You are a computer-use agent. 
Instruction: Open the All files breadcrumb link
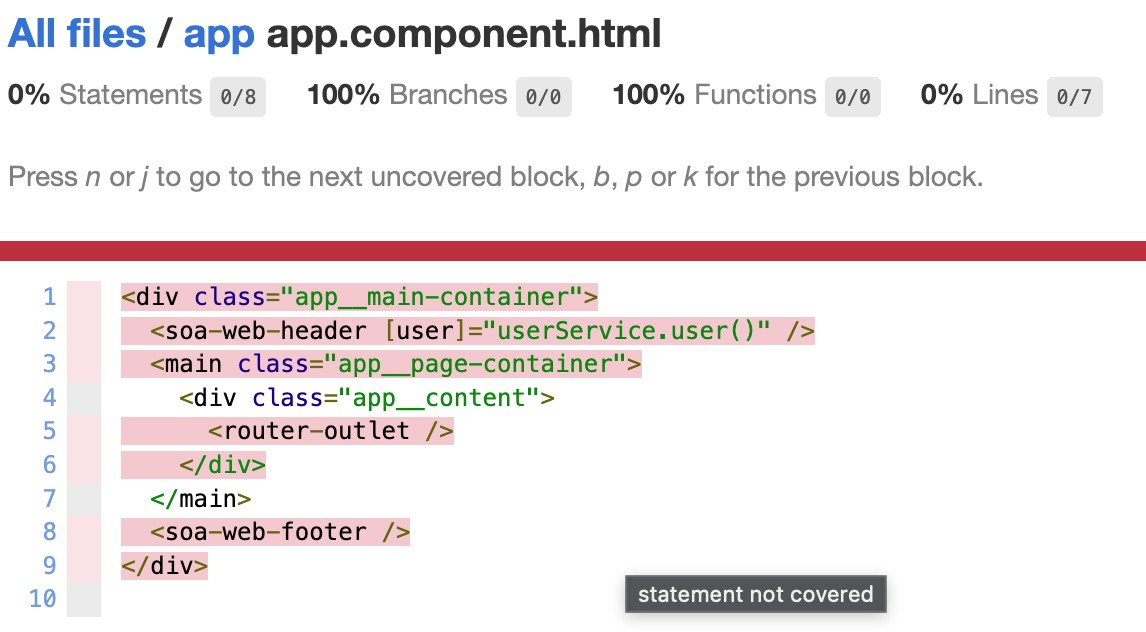[77, 34]
